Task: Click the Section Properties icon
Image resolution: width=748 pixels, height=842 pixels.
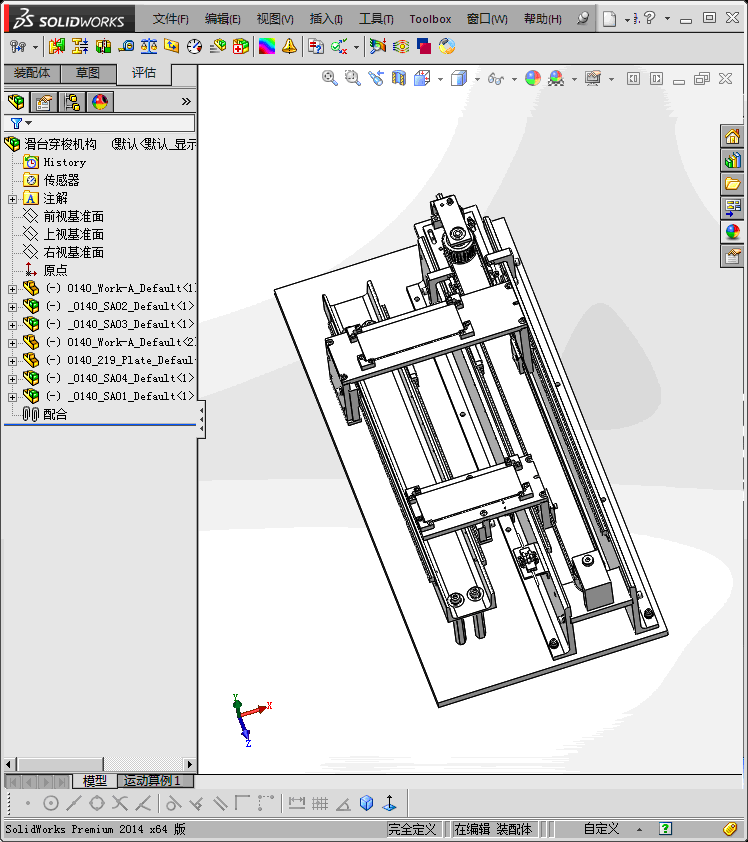Action: tap(171, 47)
